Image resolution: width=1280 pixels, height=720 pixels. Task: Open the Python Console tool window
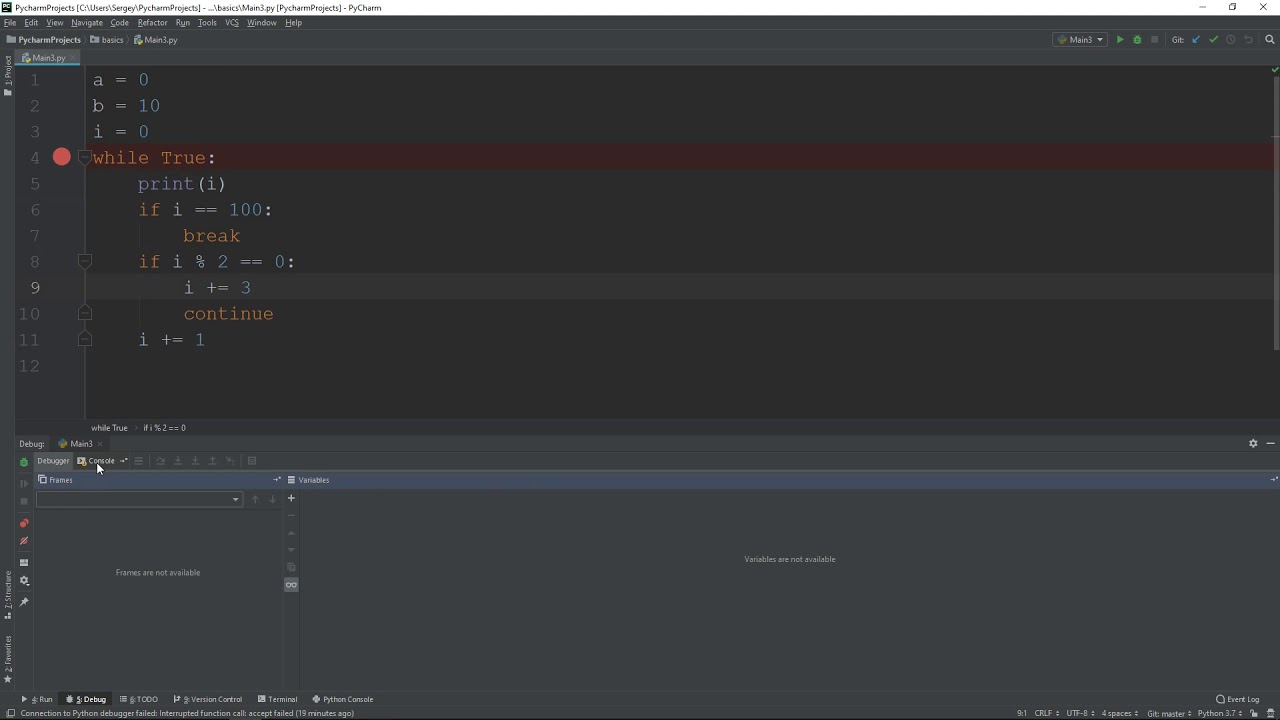(342, 699)
